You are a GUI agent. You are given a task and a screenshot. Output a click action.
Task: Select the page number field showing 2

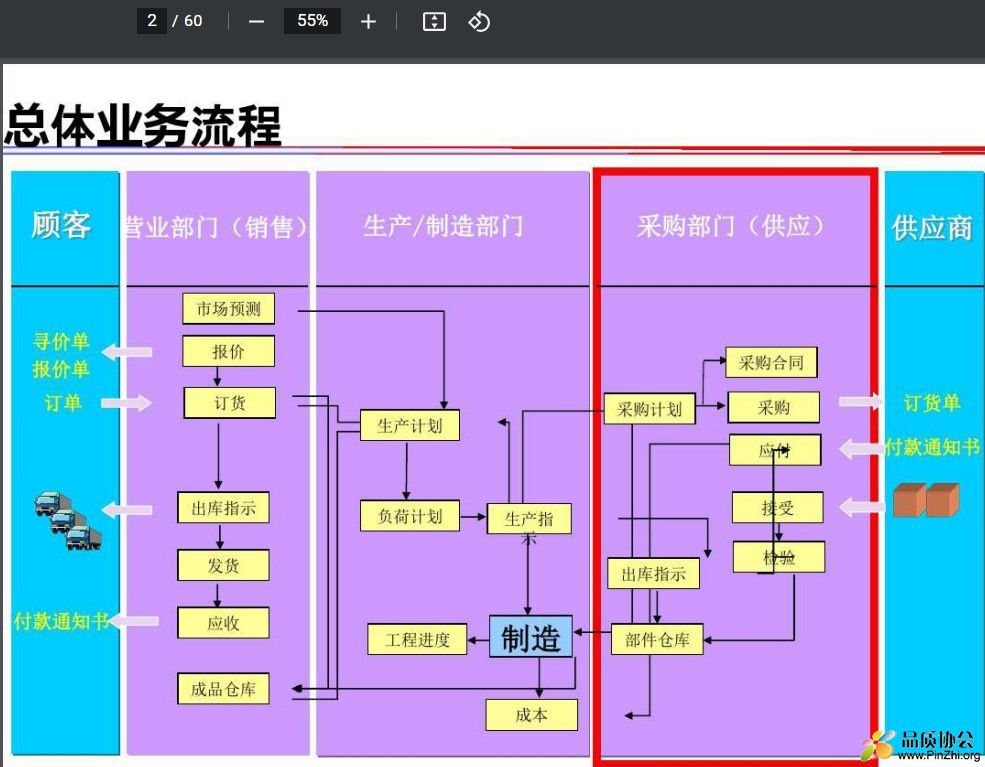tap(152, 21)
